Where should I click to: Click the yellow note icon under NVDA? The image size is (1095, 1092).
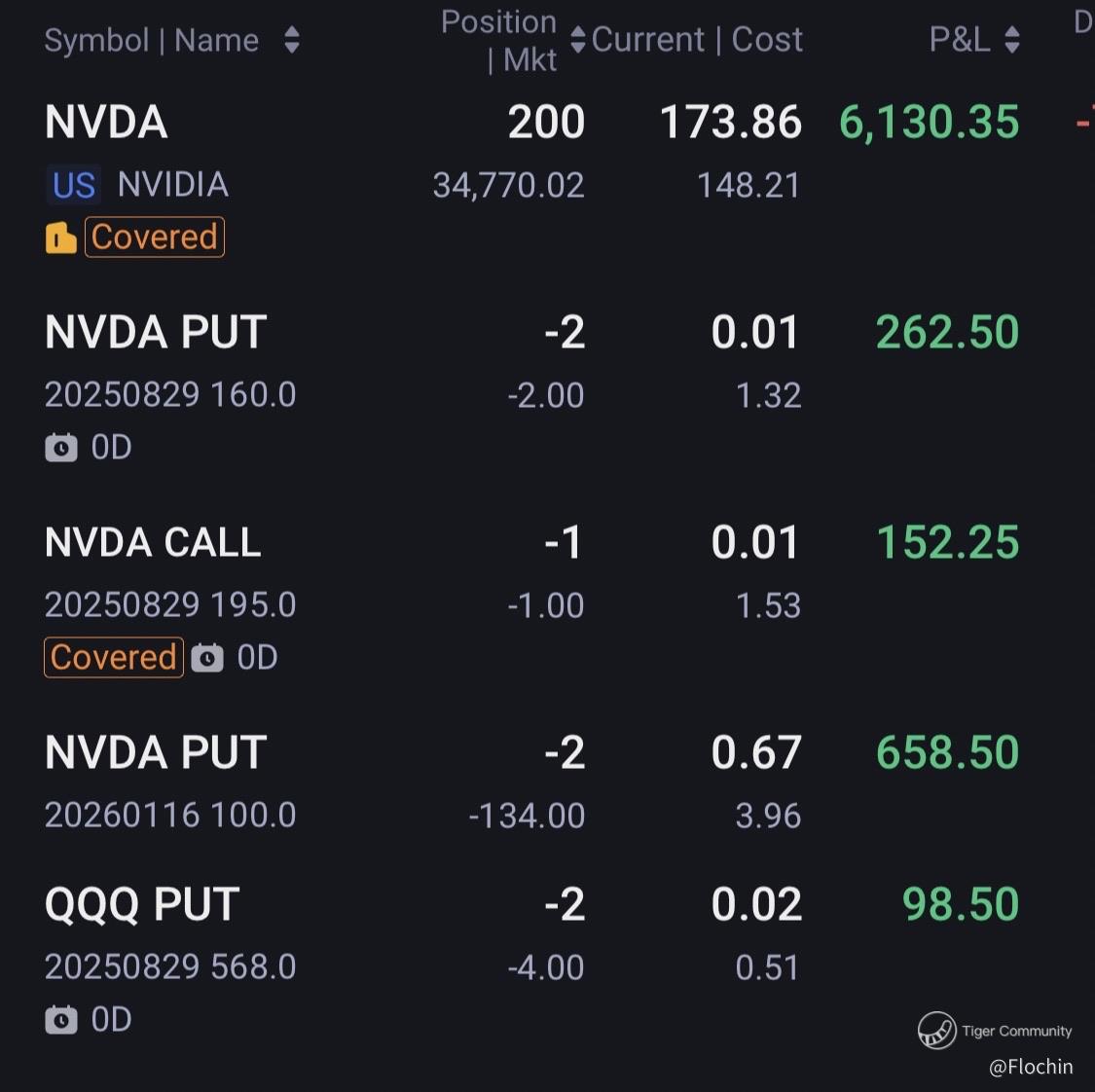[x=60, y=237]
